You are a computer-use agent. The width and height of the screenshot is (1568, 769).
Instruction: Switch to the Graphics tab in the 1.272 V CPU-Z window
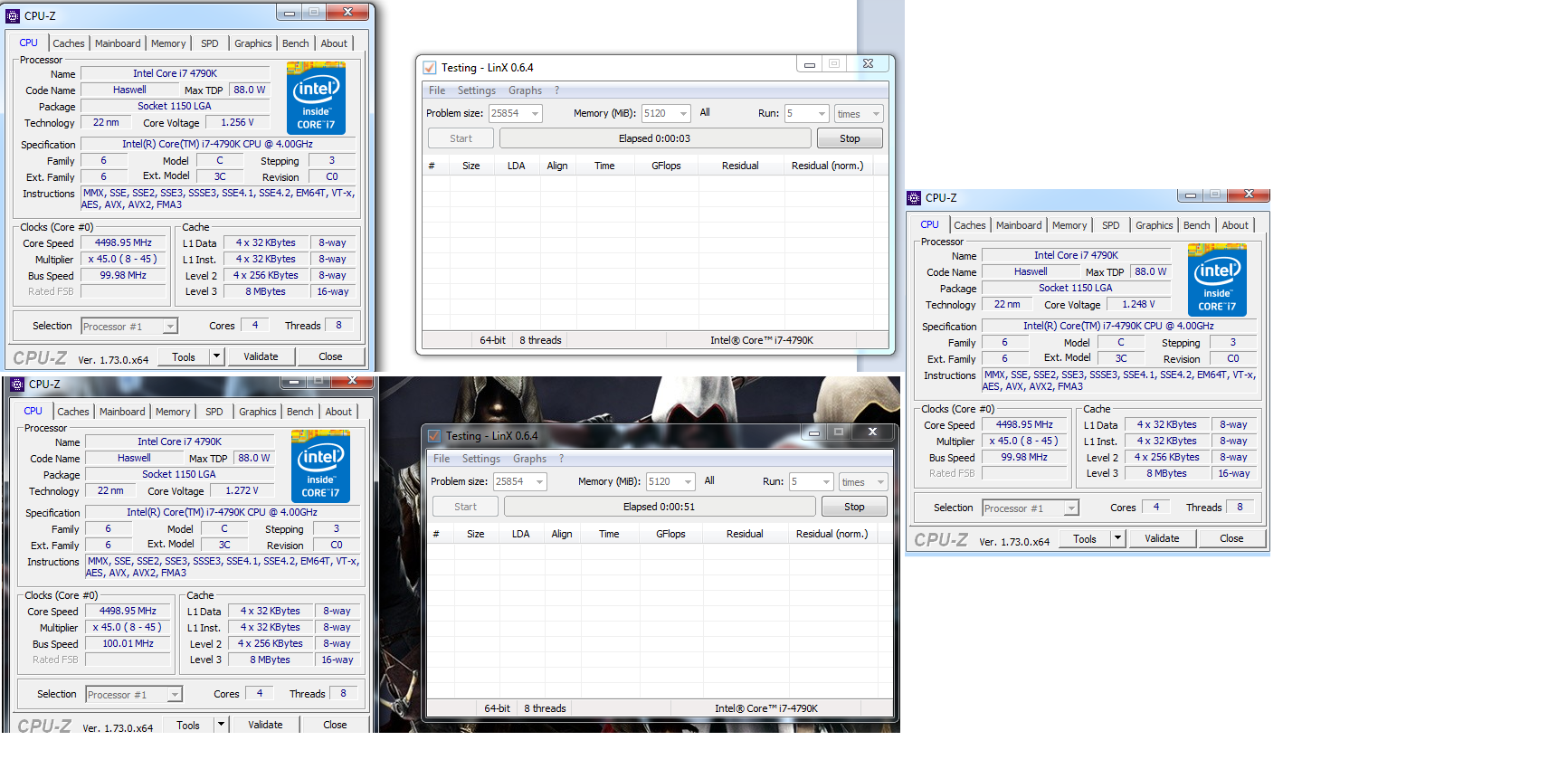pyautogui.click(x=258, y=412)
